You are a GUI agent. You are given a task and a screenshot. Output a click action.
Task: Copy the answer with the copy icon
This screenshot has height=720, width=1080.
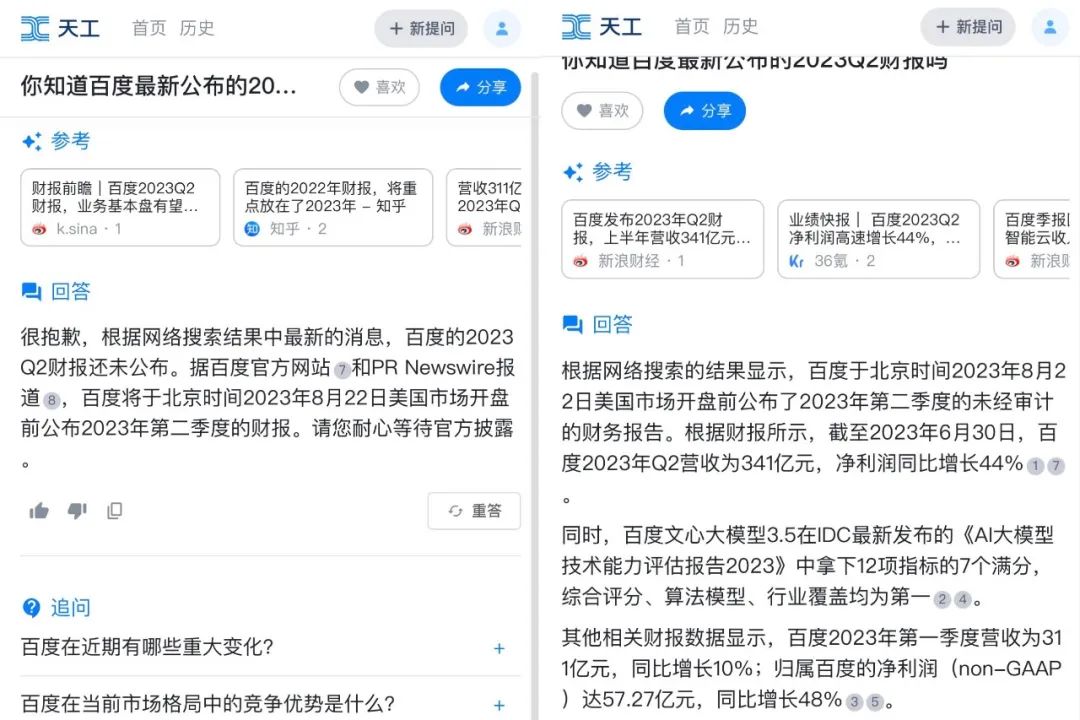[x=114, y=511]
